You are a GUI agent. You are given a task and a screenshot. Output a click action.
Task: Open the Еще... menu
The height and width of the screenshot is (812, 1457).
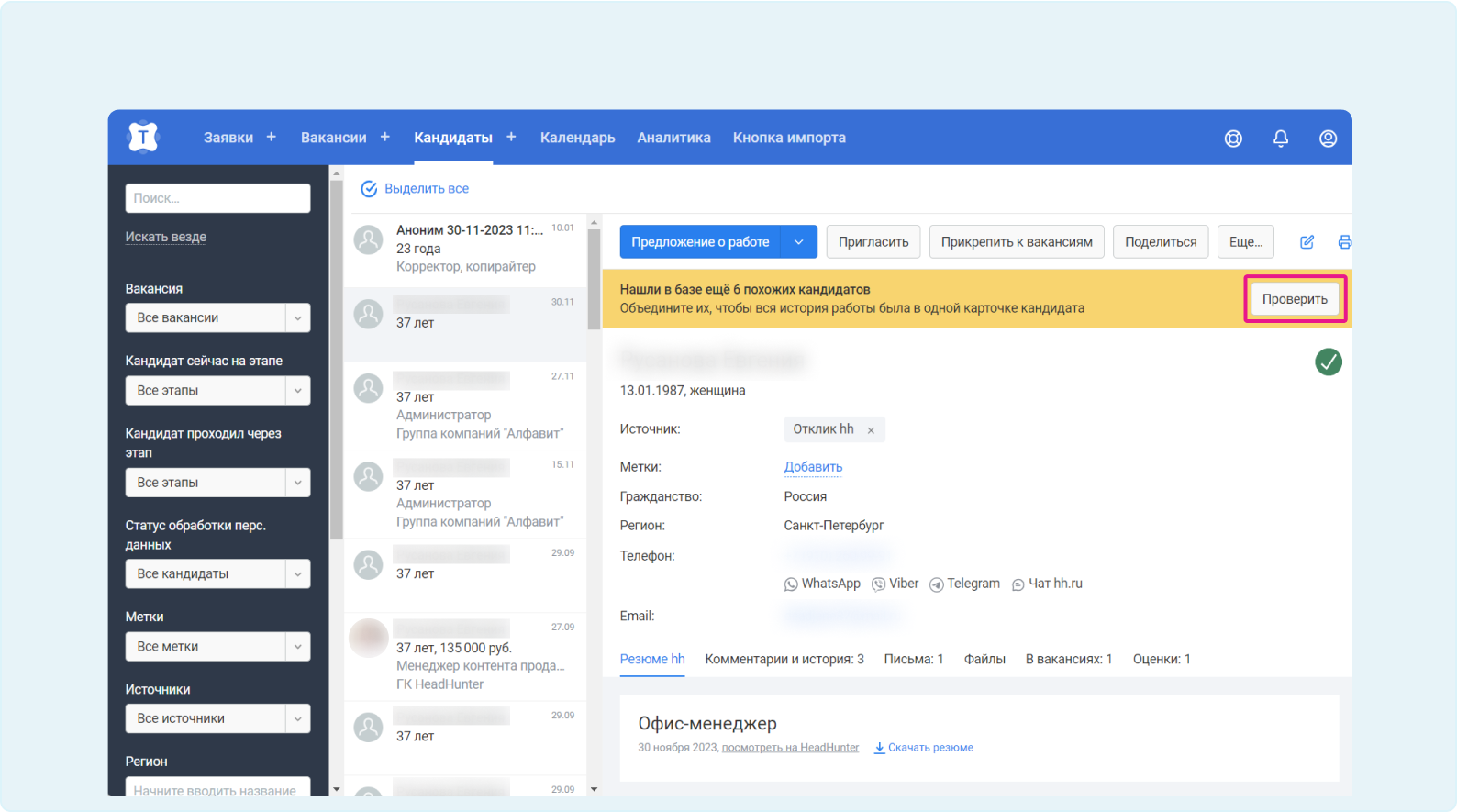1245,242
